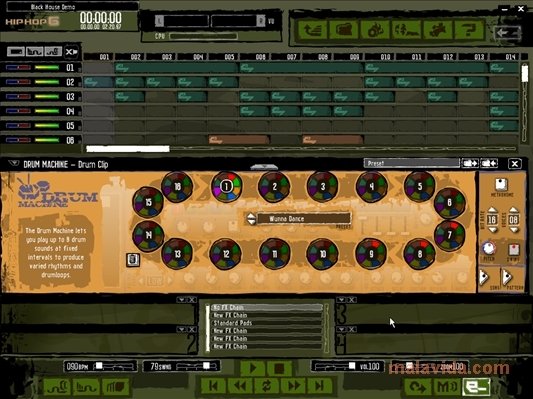Click the Pattern play button
This screenshot has width=533, height=399.
click(507, 277)
